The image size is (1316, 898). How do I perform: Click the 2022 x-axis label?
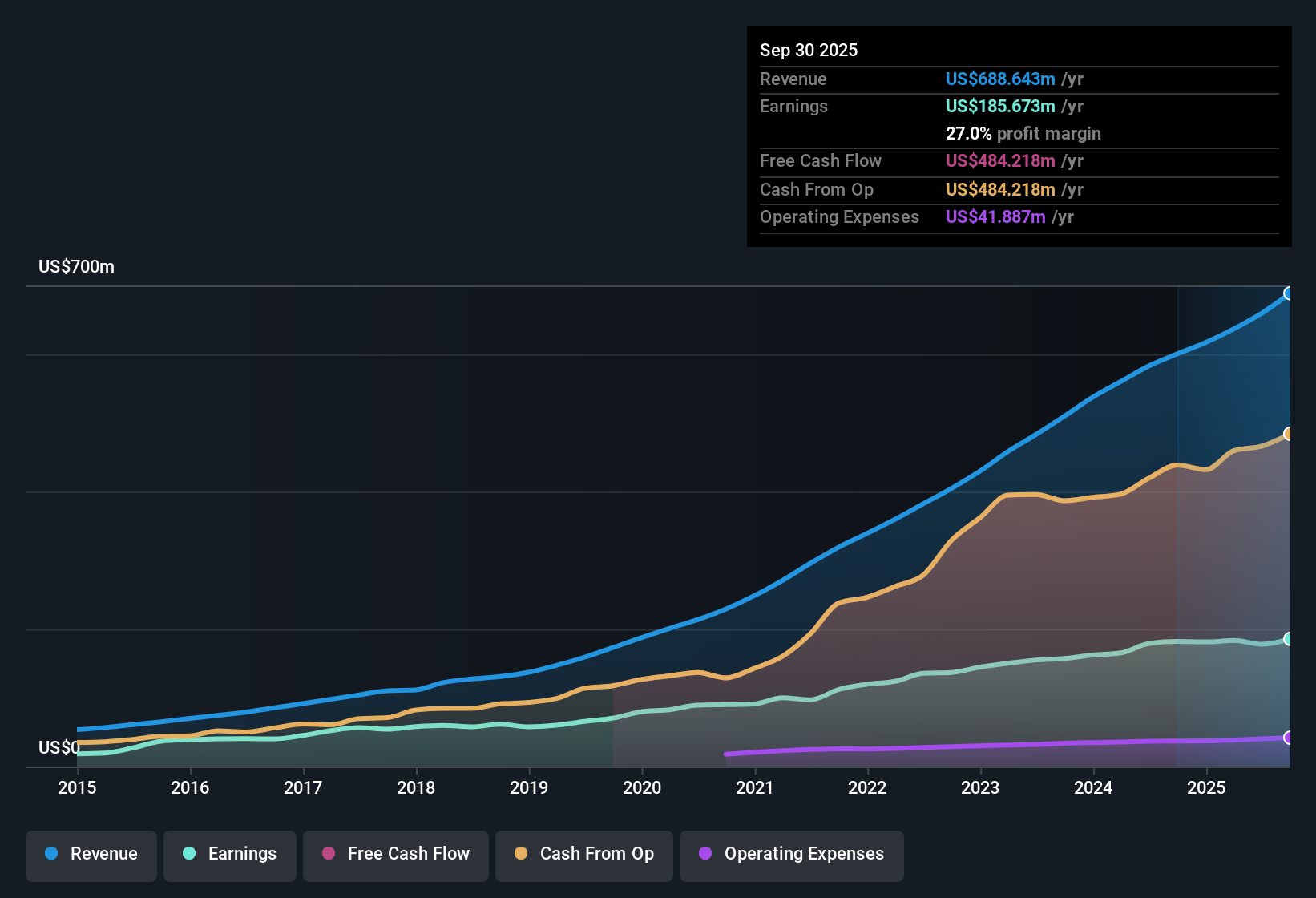[x=867, y=787]
